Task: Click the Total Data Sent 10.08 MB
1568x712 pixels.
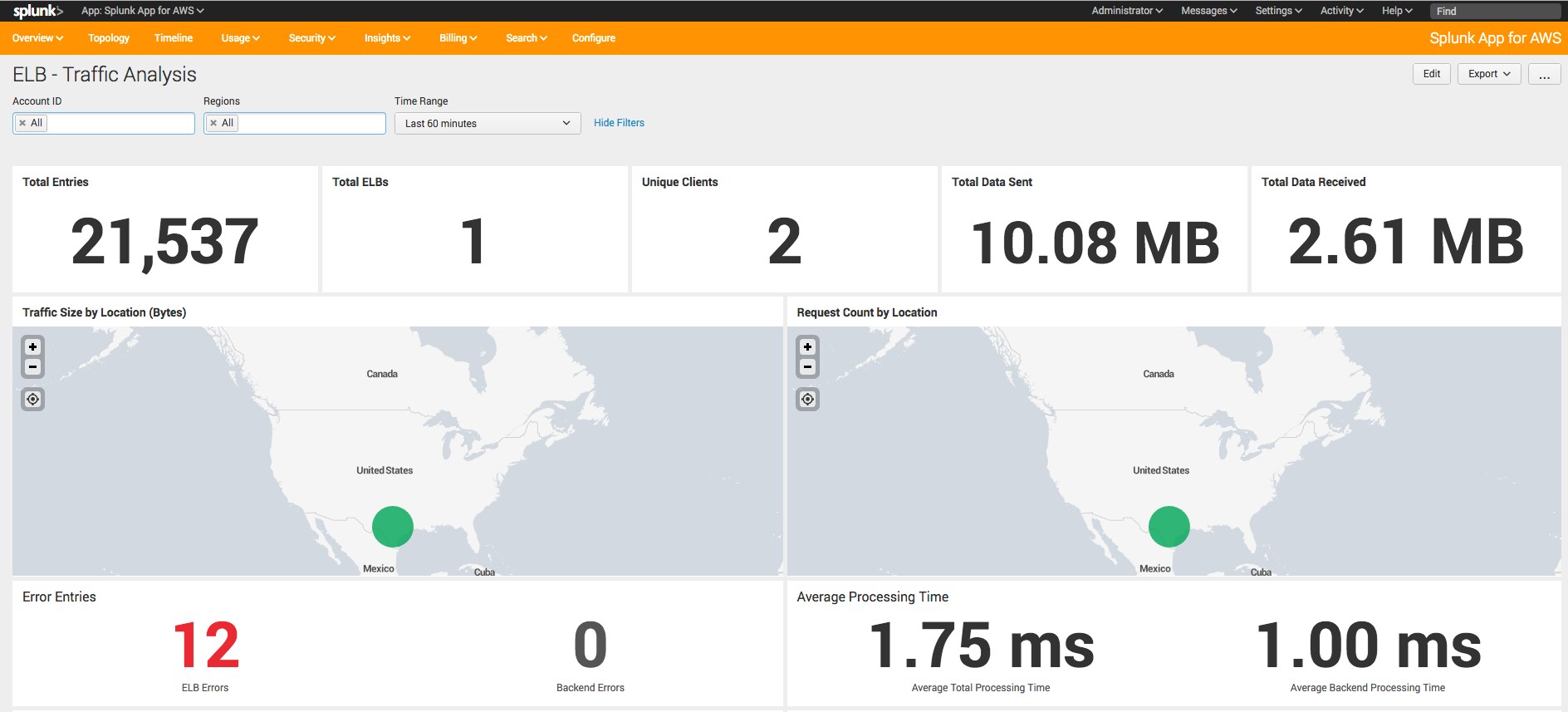Action: coord(1095,243)
